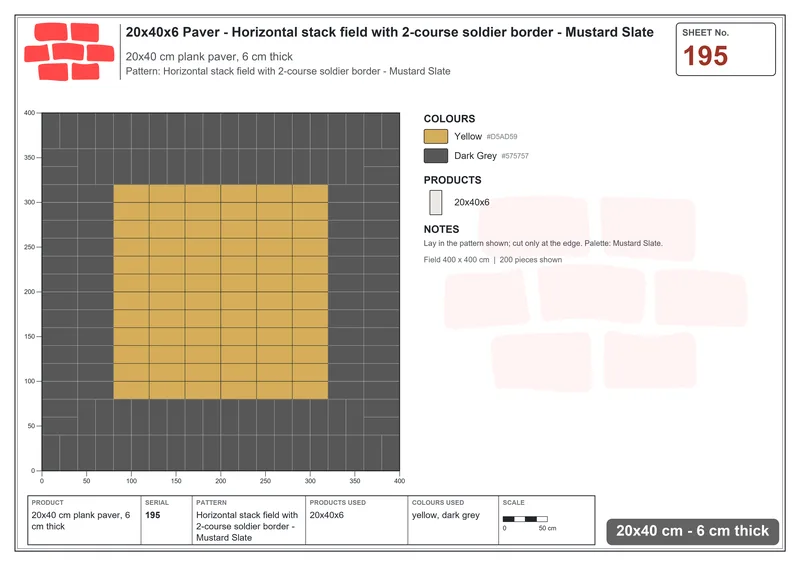Click the note 'Lay in the pattern shown'
The height and width of the screenshot is (566, 800).
(x=543, y=243)
